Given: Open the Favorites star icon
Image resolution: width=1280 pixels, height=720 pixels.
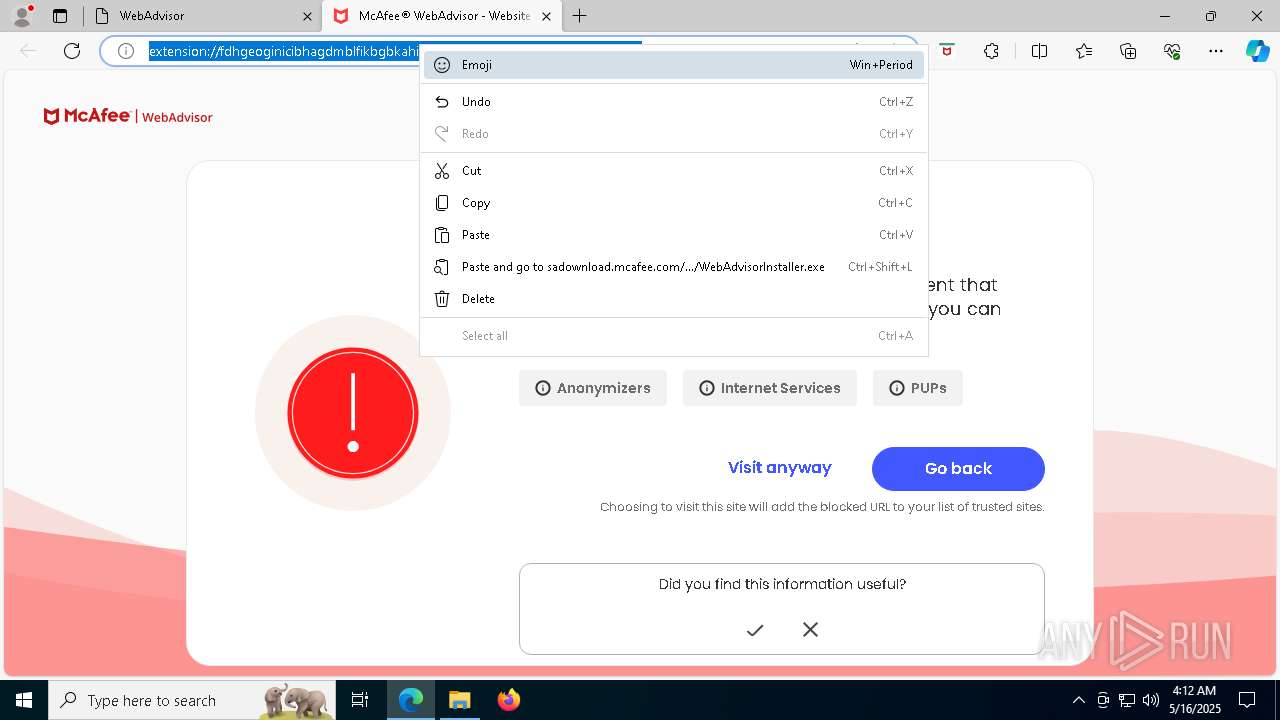Looking at the screenshot, I should 1084,51.
